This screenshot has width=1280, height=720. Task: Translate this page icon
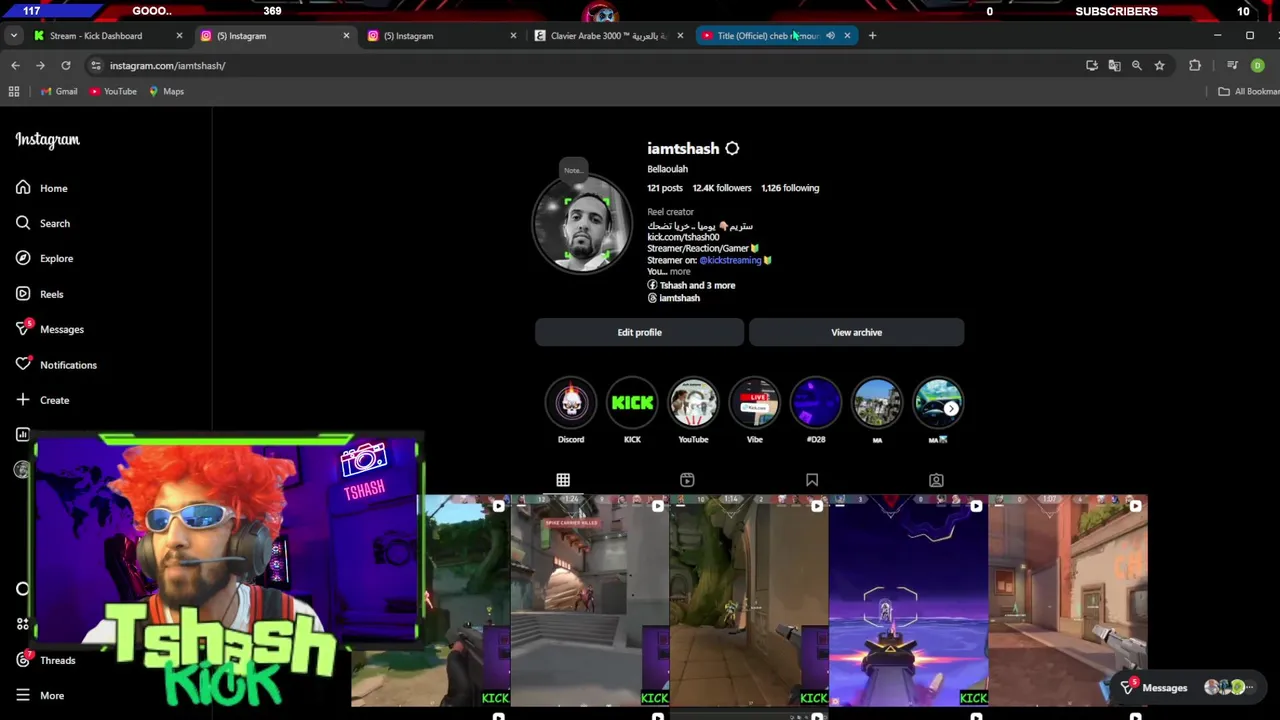(x=1114, y=65)
